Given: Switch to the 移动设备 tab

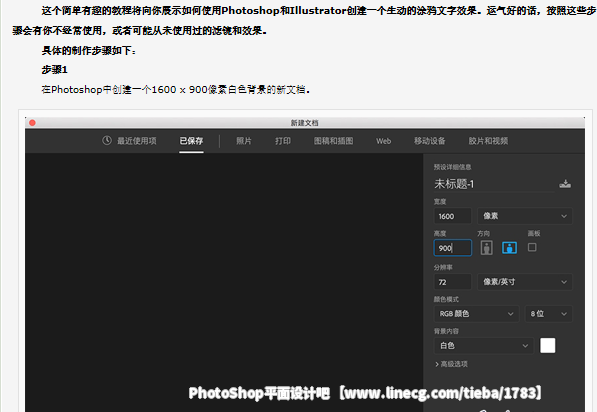Looking at the screenshot, I should [429, 141].
